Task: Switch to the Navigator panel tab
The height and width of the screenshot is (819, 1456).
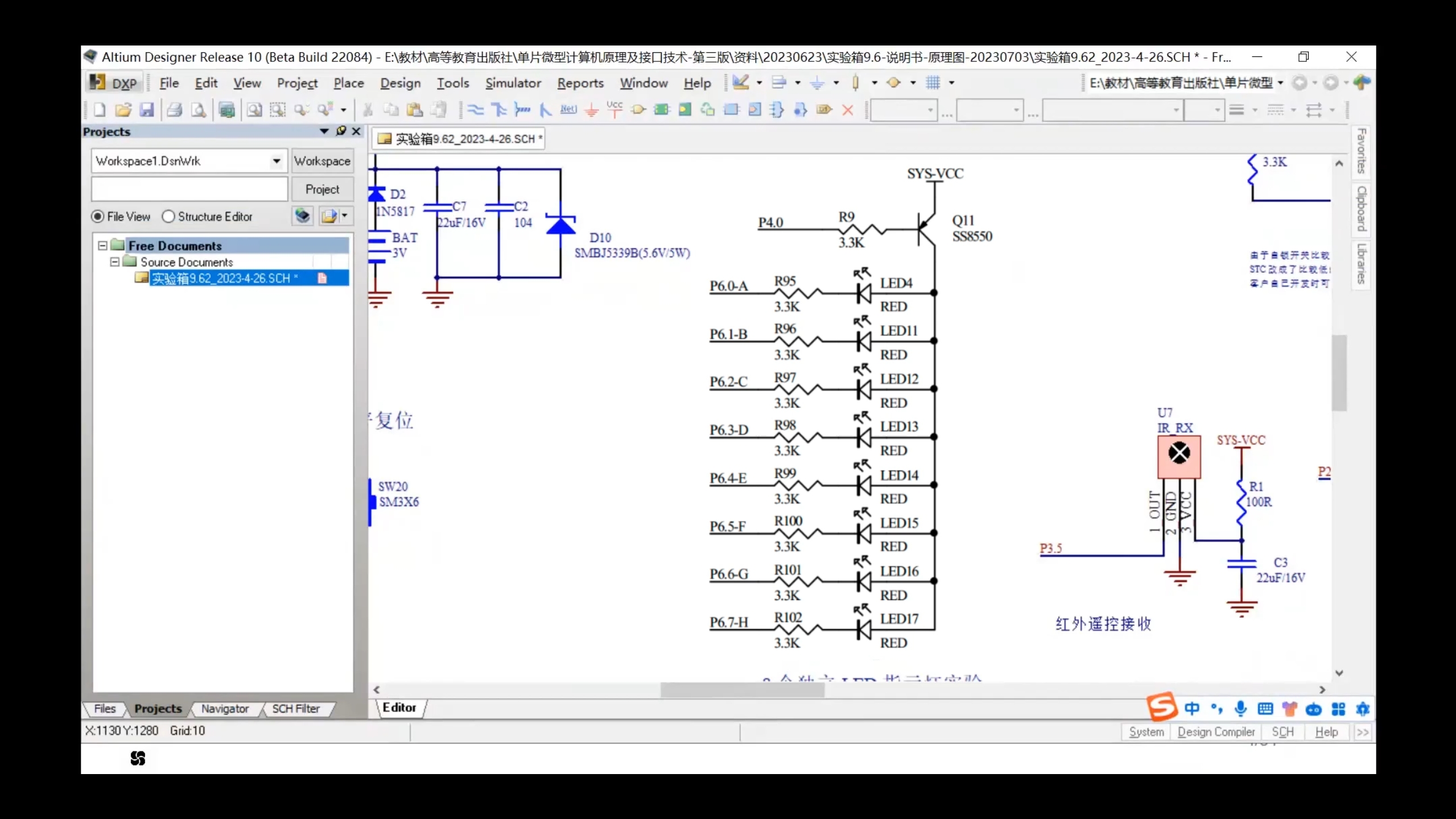Action: 225,709
